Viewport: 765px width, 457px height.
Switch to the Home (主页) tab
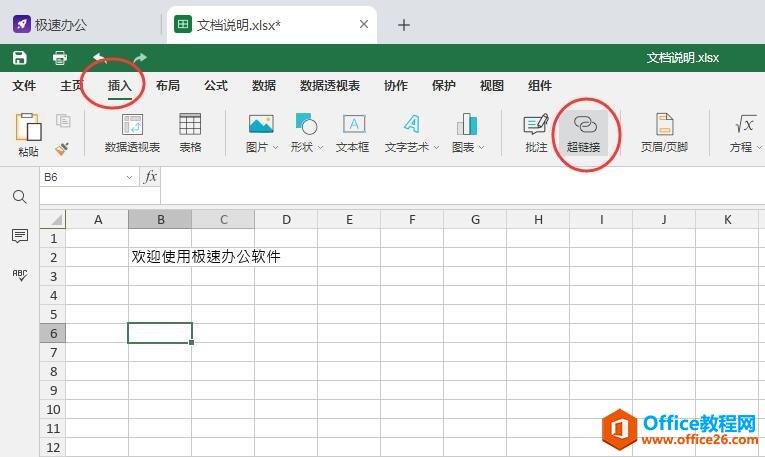click(72, 86)
